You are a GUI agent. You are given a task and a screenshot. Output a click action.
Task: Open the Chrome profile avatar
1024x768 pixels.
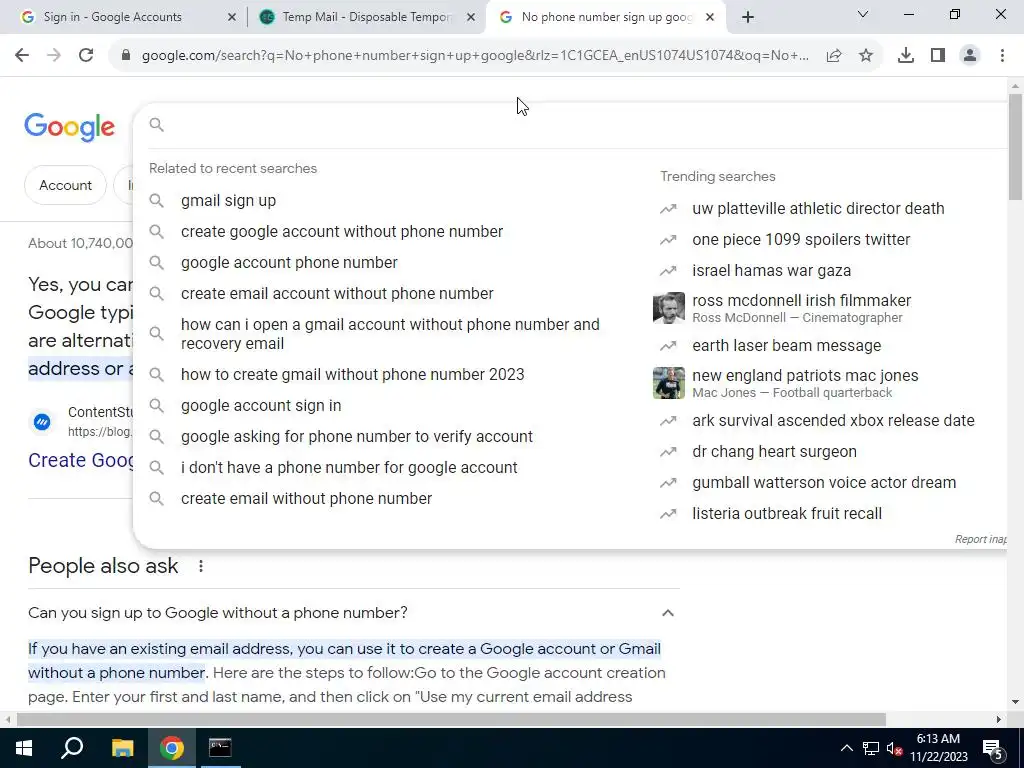click(x=970, y=56)
